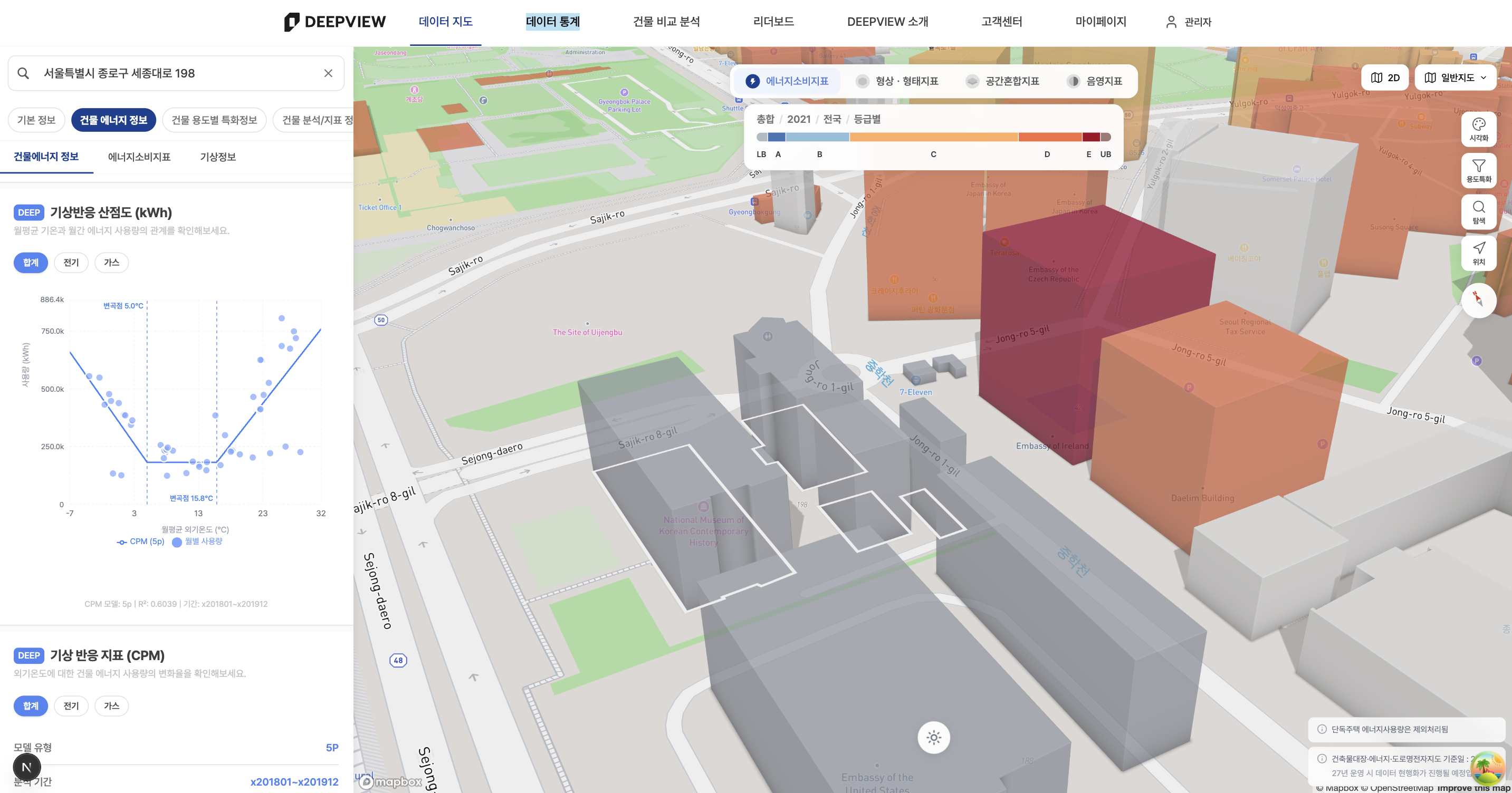Click the 관리자 user profile icon
Image resolution: width=1512 pixels, height=793 pixels.
tap(1171, 22)
